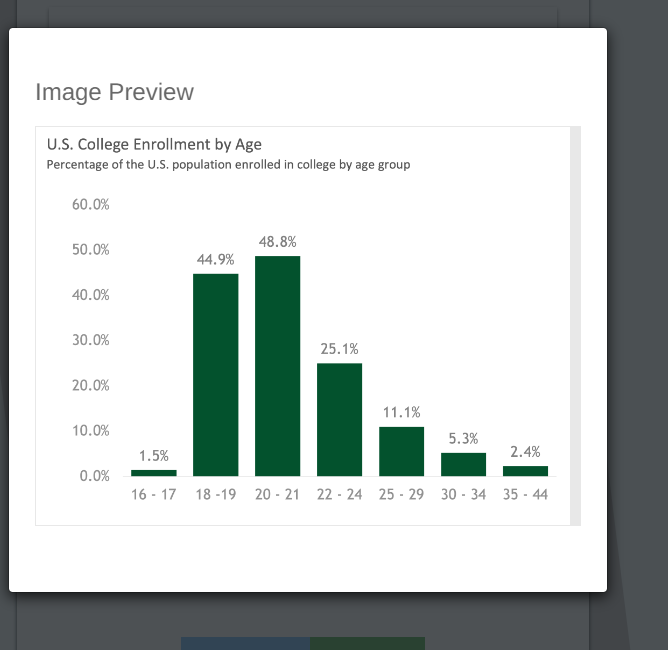Viewport: 668px width, 650px height.
Task: Click the 0.0% y-axis label
Action: pos(95,476)
